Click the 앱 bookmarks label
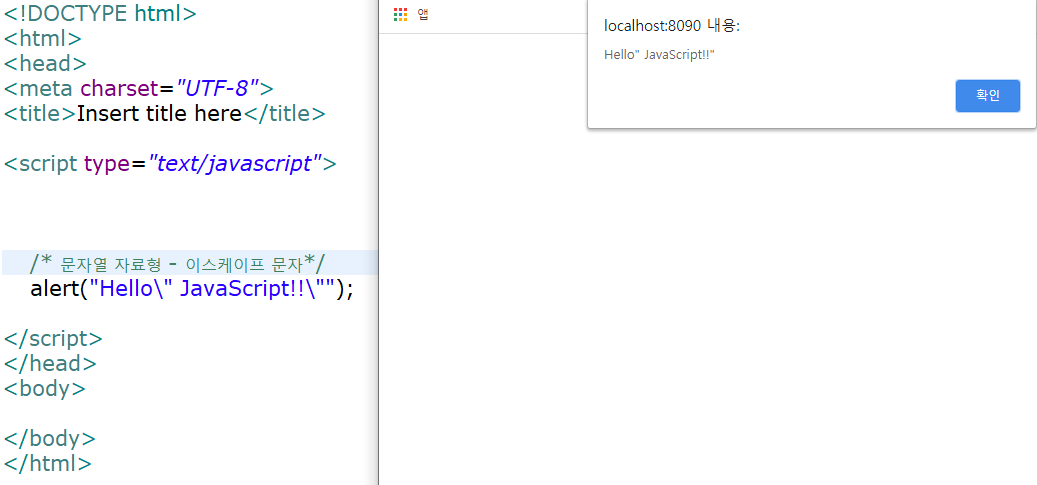Image resolution: width=1037 pixels, height=485 pixels. pos(423,15)
